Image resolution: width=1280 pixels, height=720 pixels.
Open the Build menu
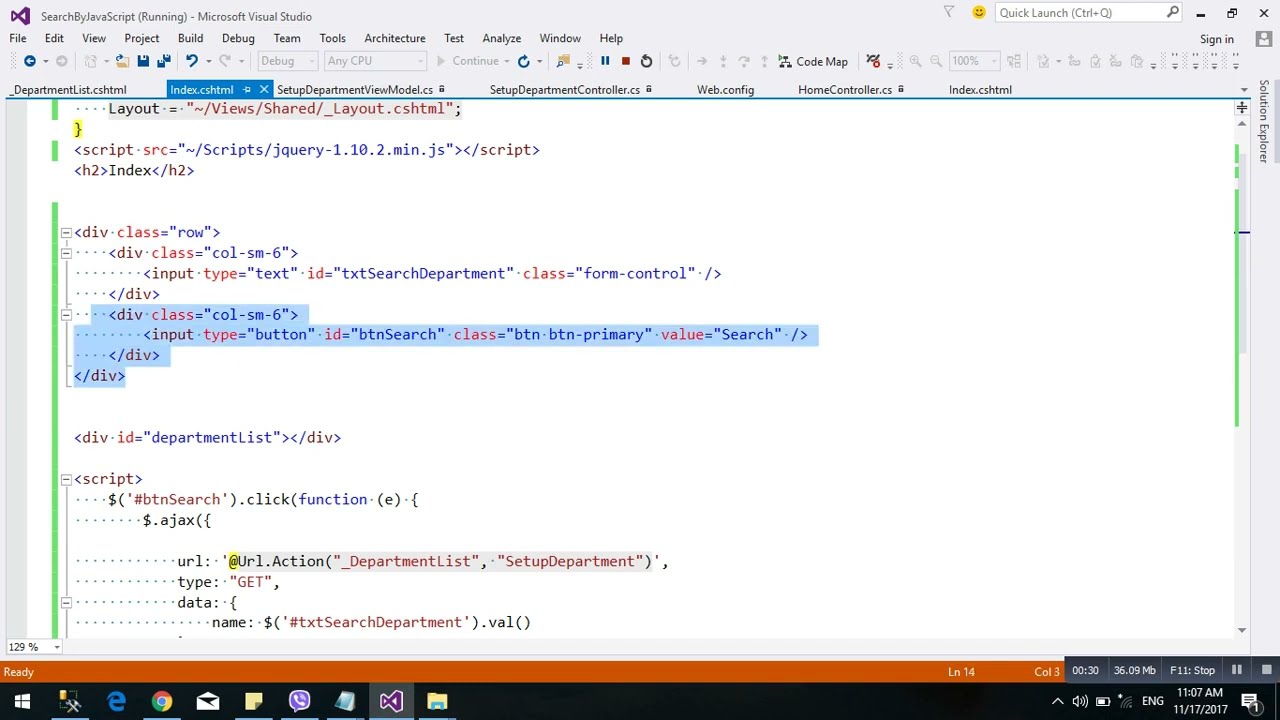[x=190, y=38]
